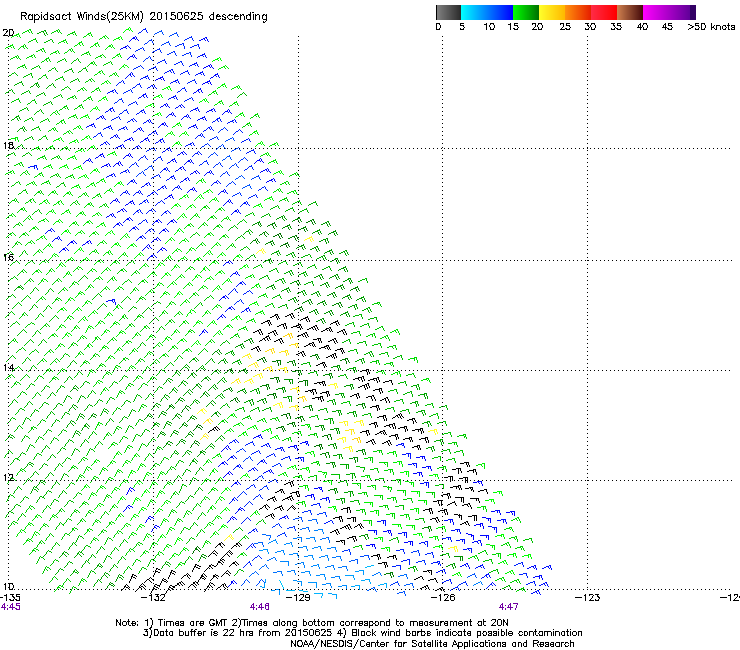
Task: Select the yellow 20-25 knots legend segment
Action: (x=552, y=12)
